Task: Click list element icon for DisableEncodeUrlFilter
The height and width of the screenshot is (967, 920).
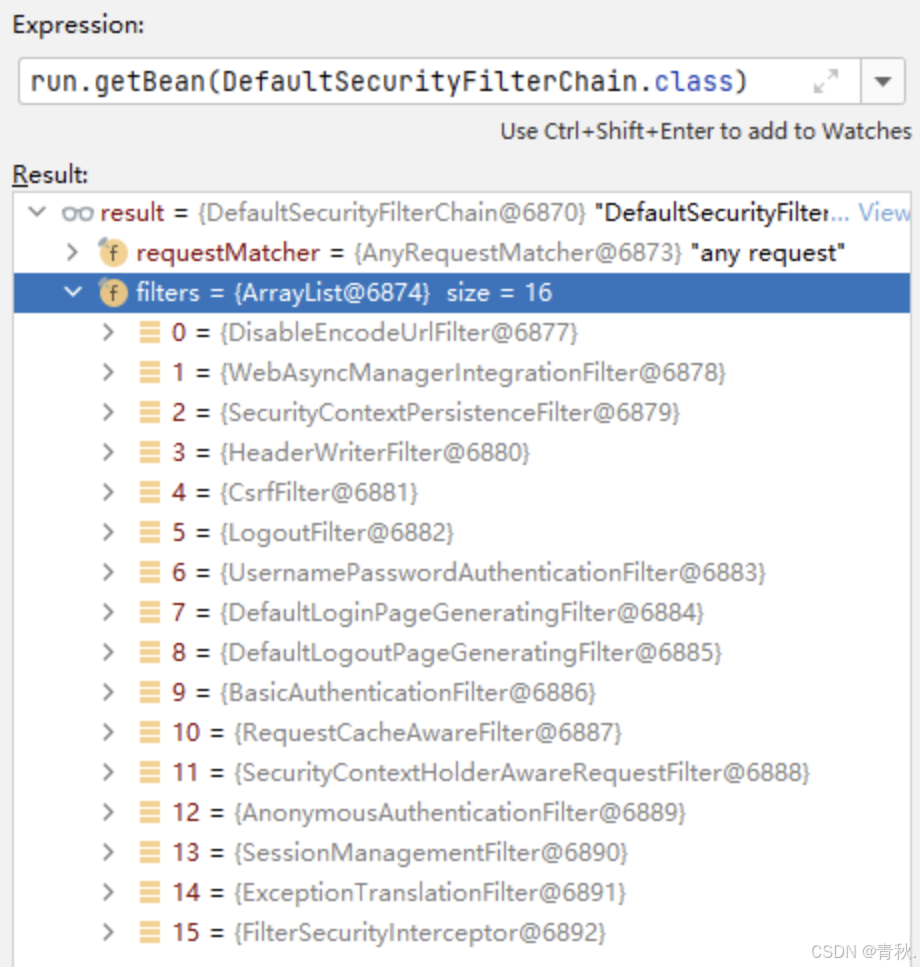Action: click(150, 333)
